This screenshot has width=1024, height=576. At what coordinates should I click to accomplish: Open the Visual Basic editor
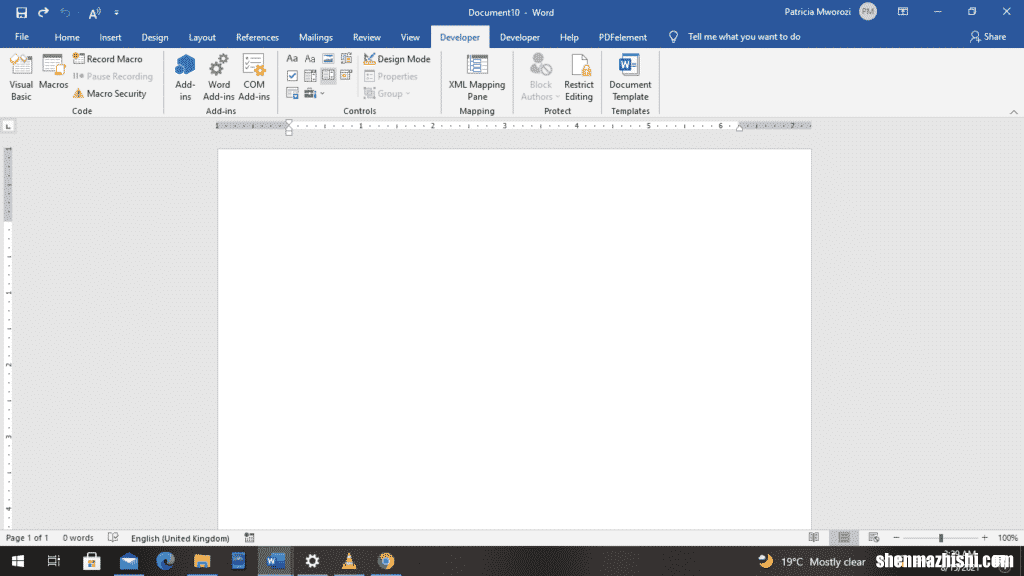[21, 77]
